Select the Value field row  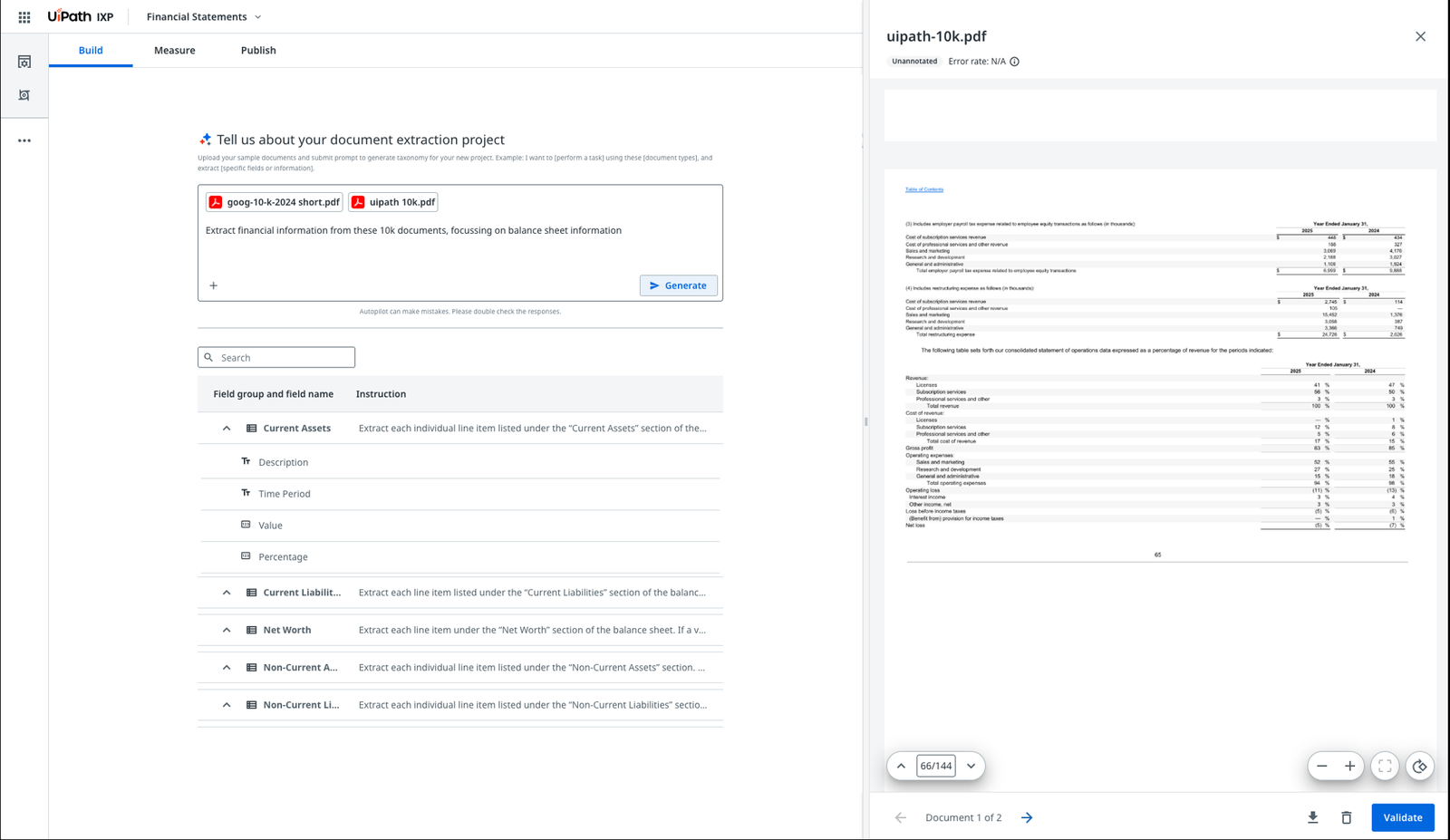coord(460,526)
